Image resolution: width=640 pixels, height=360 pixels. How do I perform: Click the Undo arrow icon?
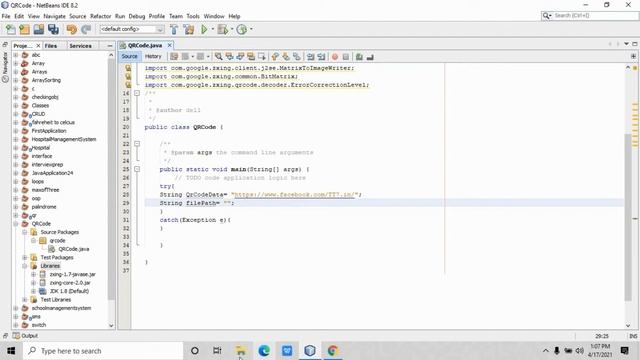coord(72,29)
